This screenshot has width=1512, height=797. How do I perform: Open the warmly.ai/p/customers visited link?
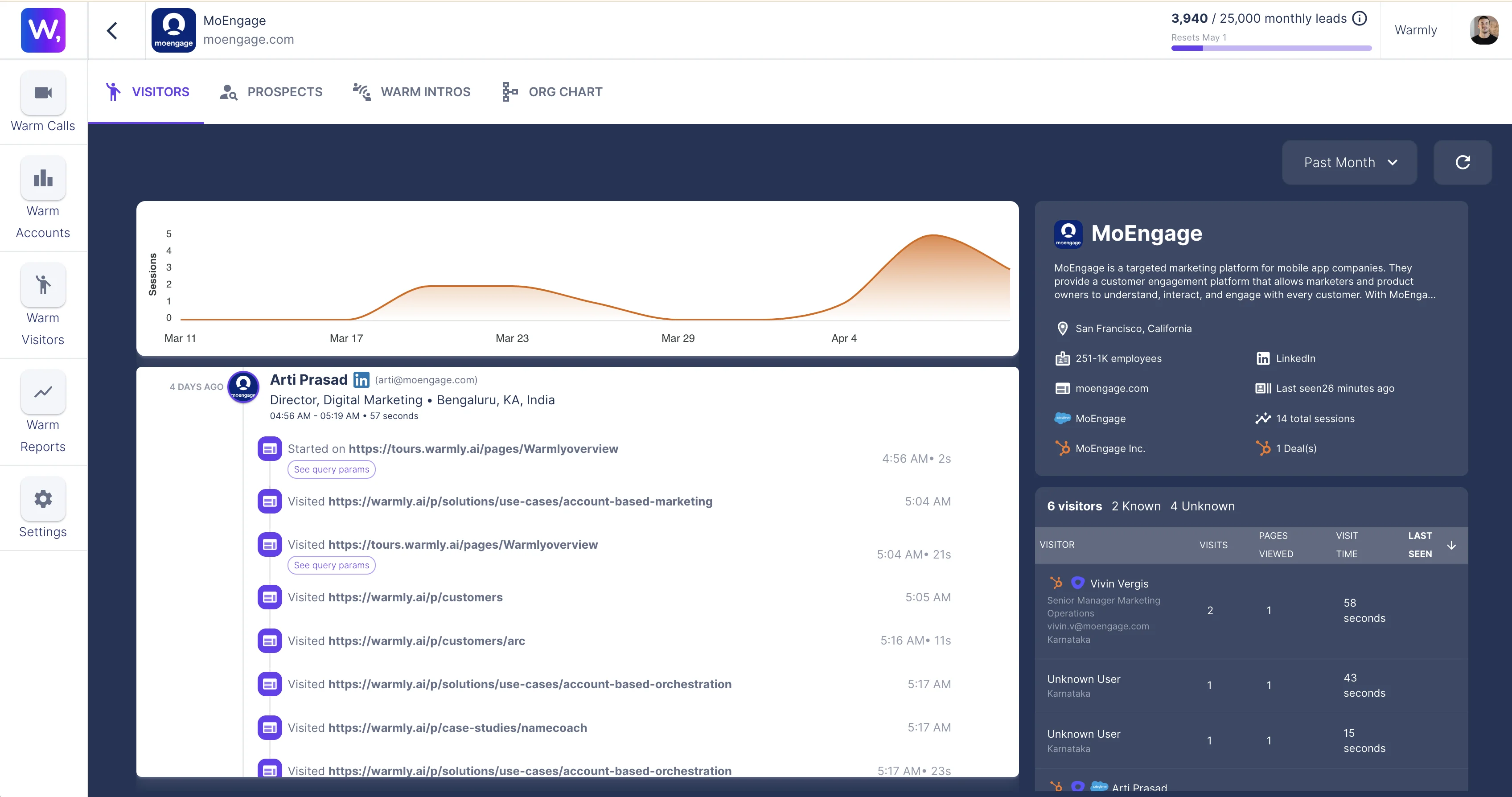[415, 597]
